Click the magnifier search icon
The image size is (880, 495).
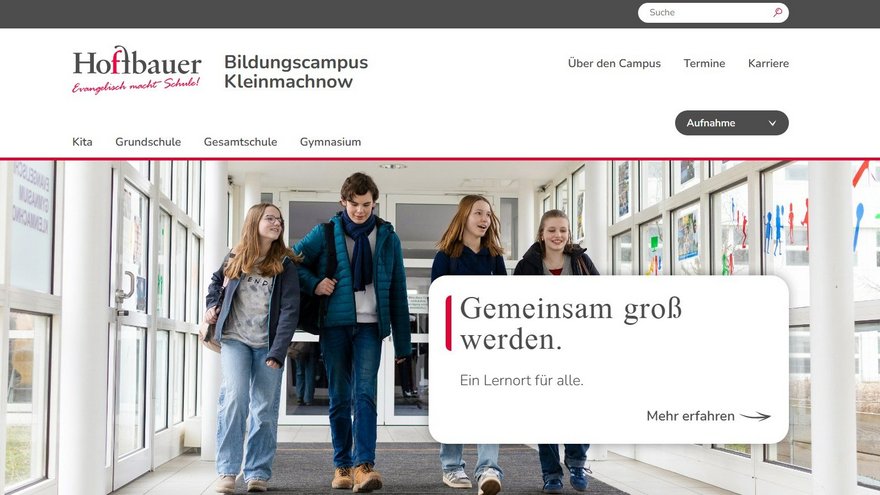[777, 12]
